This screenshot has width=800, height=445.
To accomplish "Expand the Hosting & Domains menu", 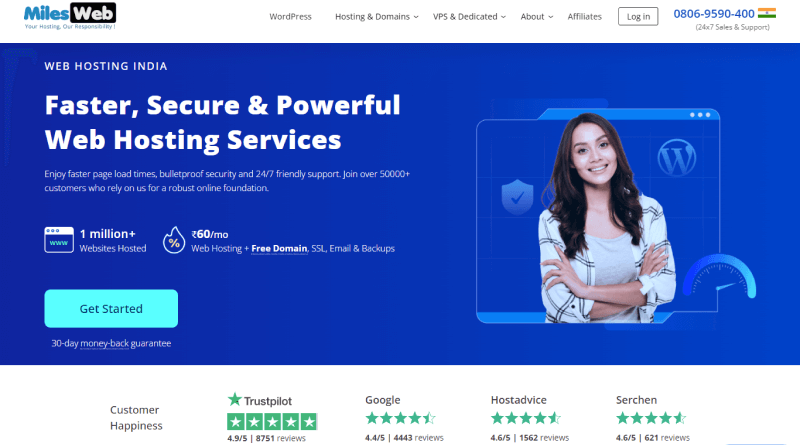I will (x=377, y=17).
